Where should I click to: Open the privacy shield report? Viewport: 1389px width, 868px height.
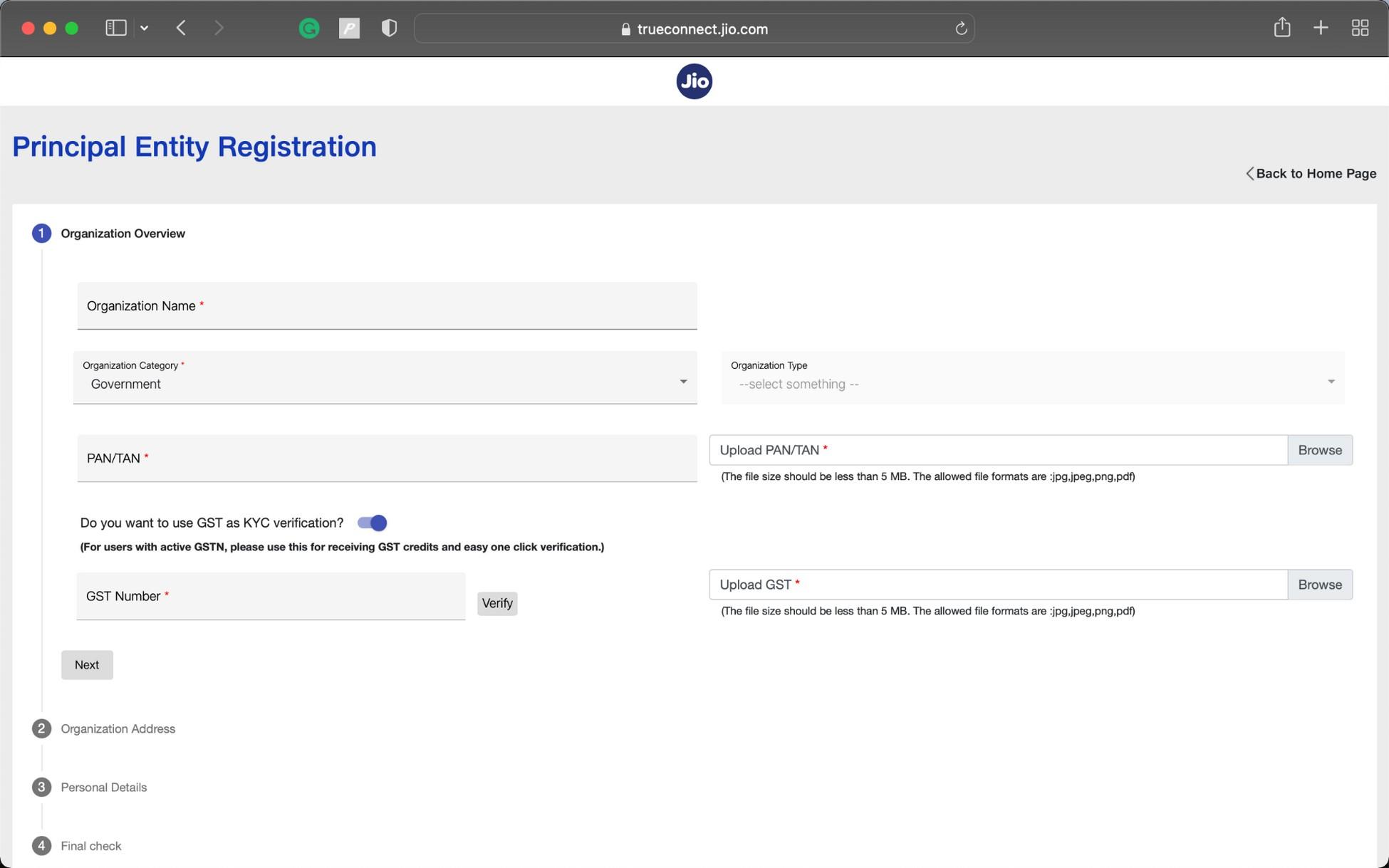tap(389, 28)
